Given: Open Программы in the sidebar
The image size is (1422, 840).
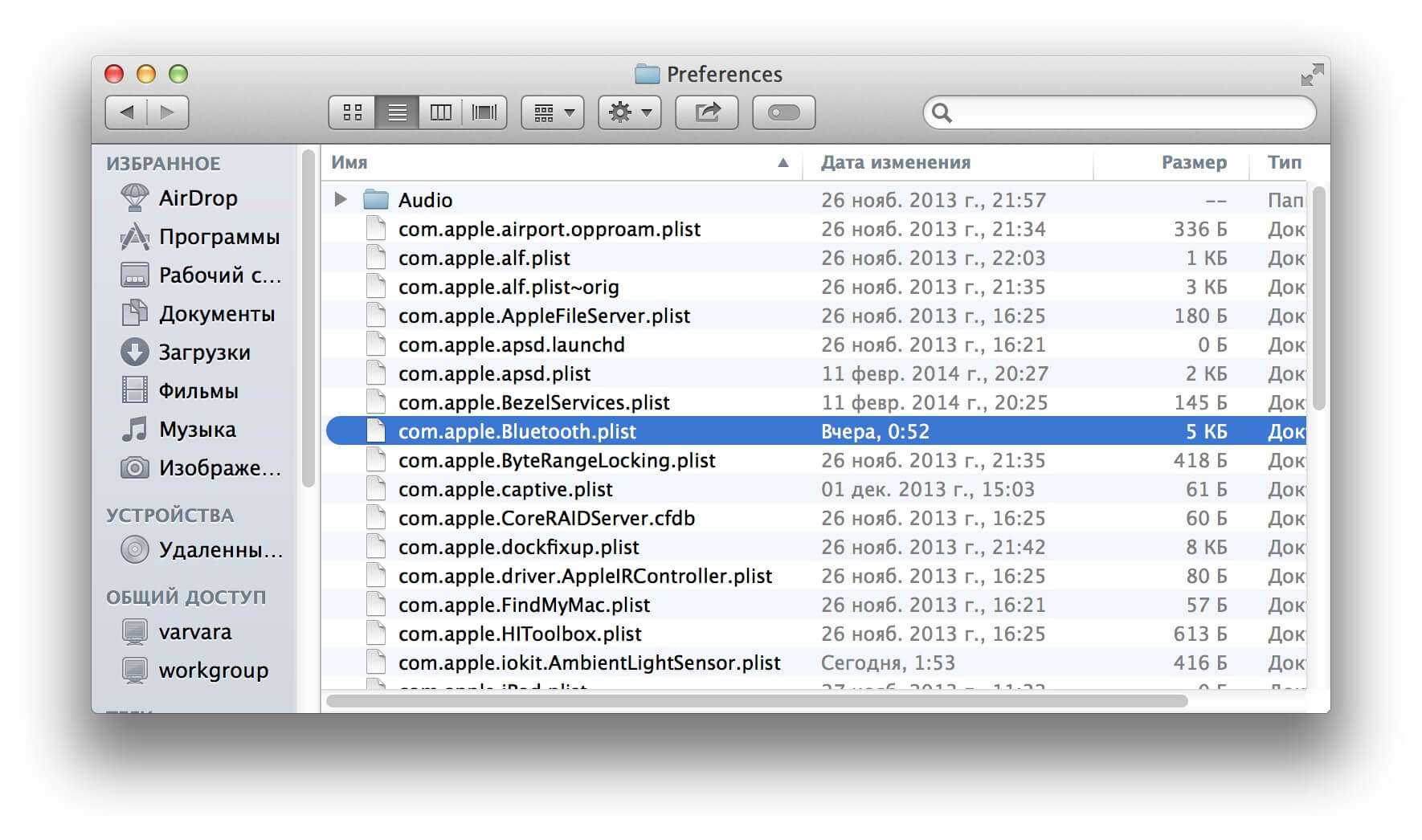Looking at the screenshot, I should coord(219,237).
